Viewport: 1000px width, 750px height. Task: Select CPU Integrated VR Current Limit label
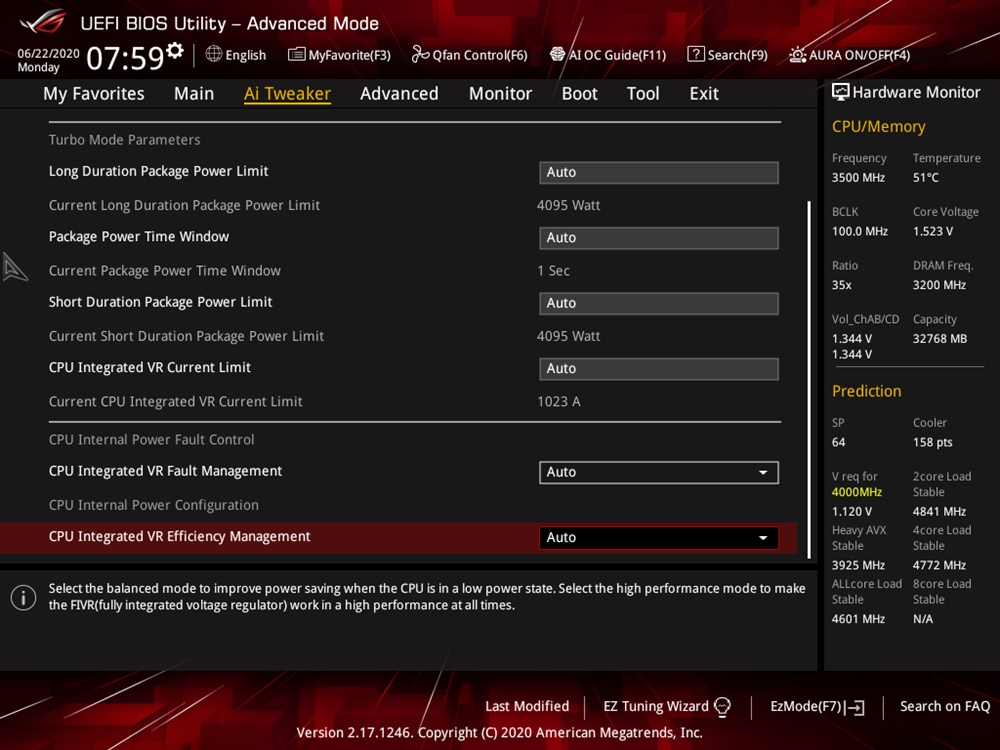(150, 367)
